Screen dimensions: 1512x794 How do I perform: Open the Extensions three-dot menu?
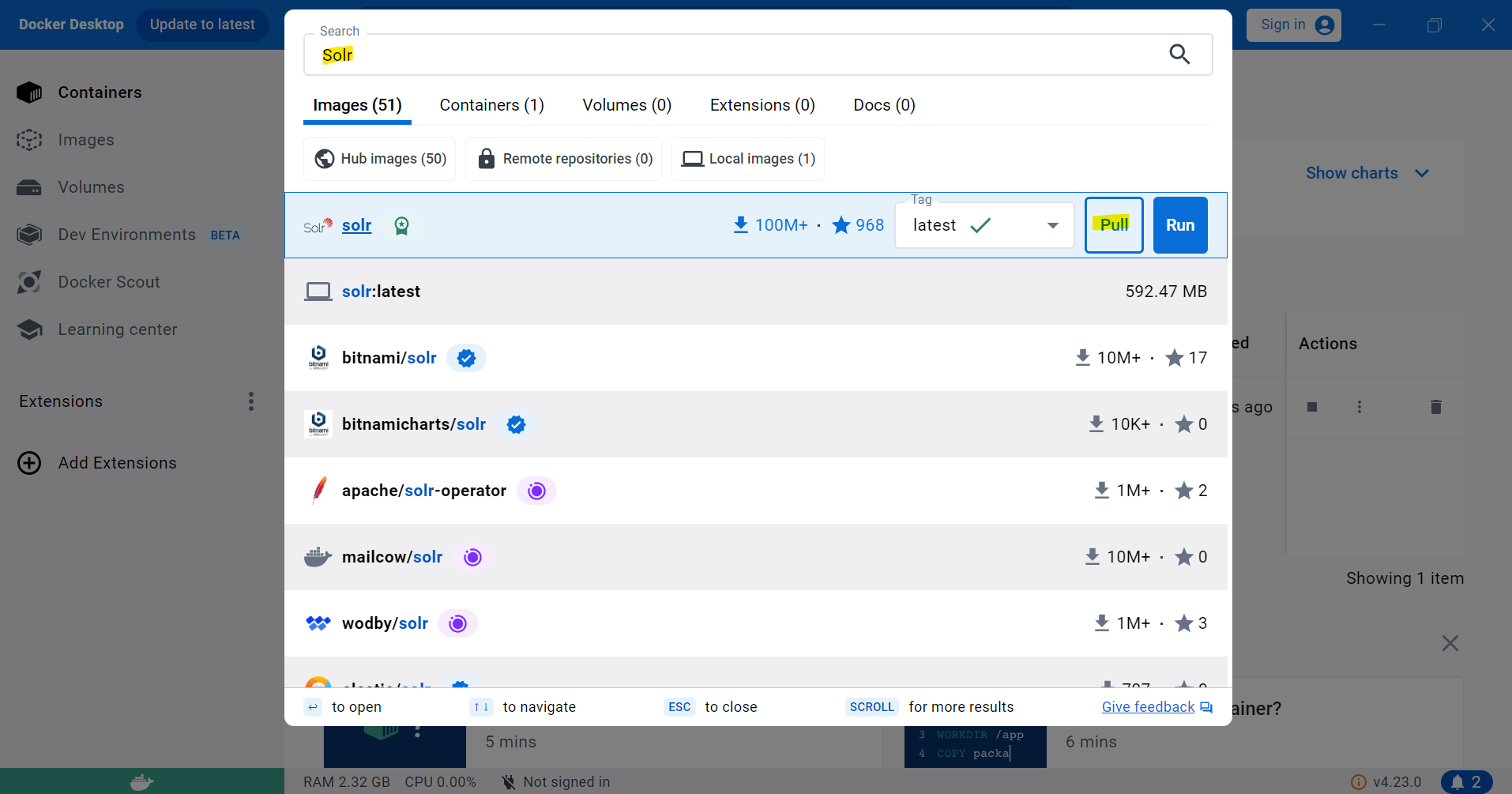pos(251,401)
